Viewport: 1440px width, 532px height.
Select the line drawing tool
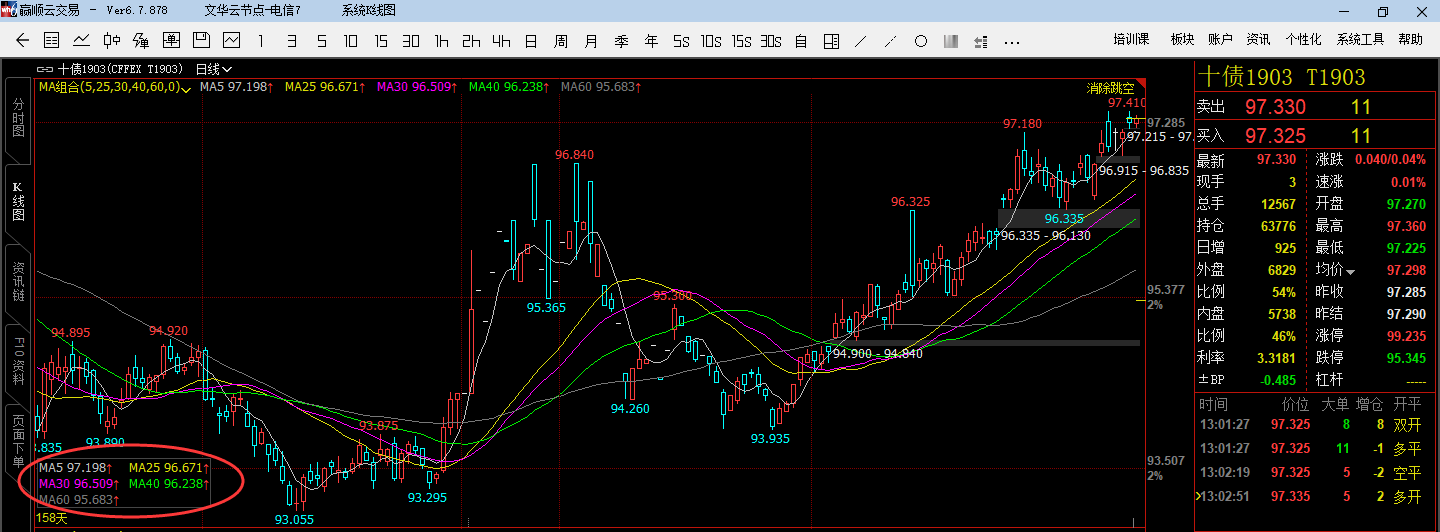(860, 41)
